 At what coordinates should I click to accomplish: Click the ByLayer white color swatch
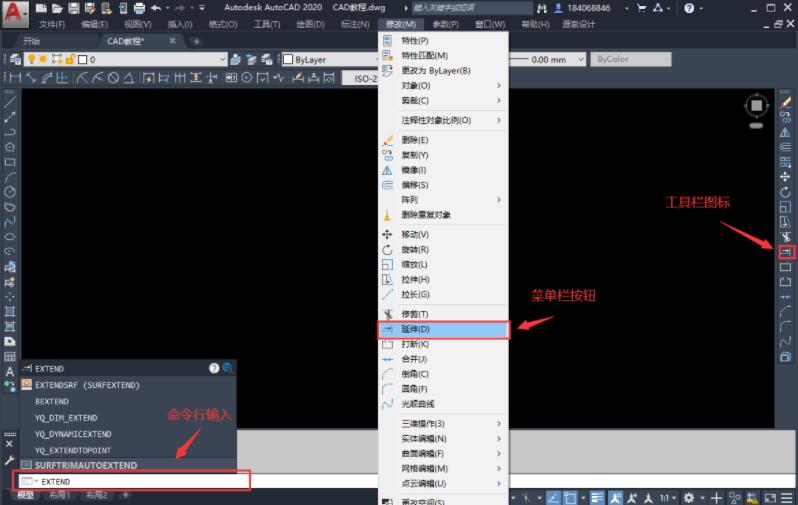(288, 60)
